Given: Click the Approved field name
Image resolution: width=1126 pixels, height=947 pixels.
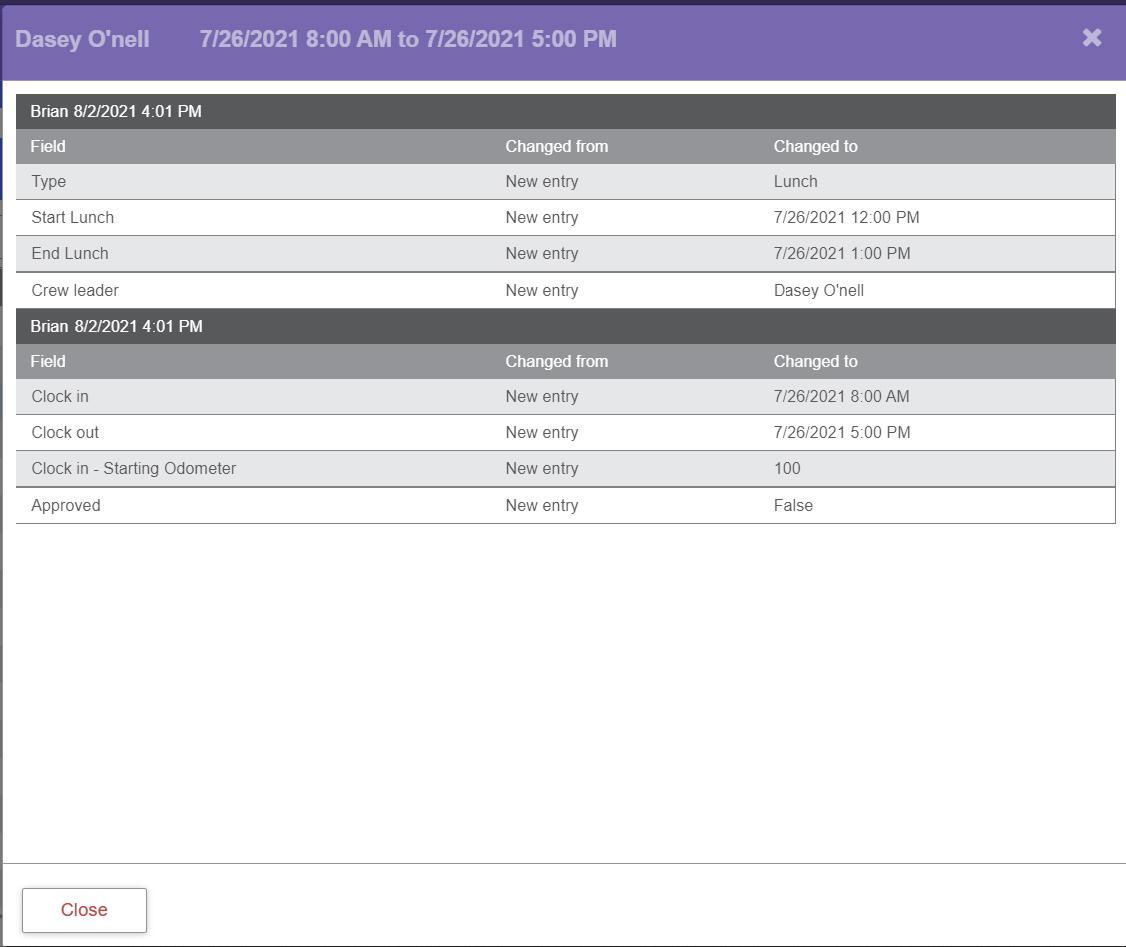Looking at the screenshot, I should click(65, 506).
